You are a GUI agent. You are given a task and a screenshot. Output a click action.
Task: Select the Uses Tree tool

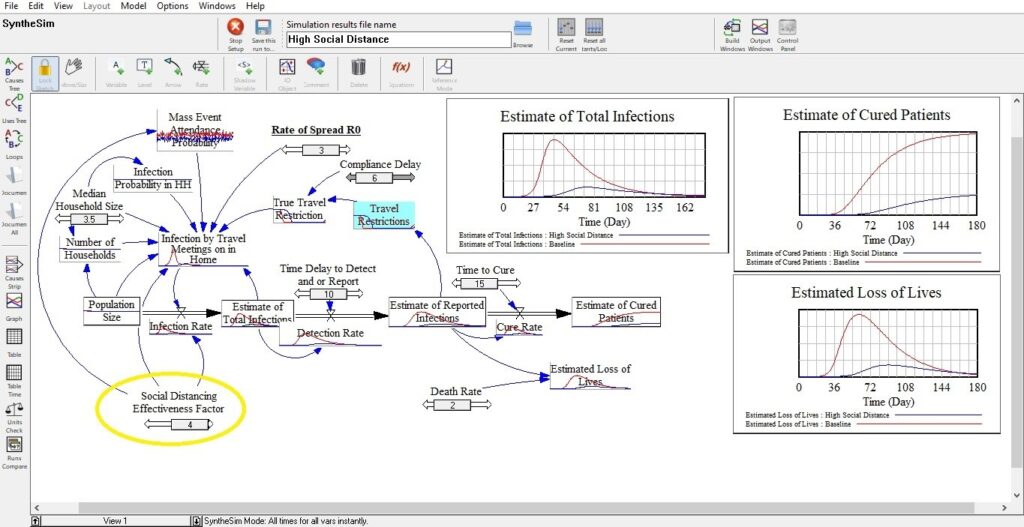(14, 105)
